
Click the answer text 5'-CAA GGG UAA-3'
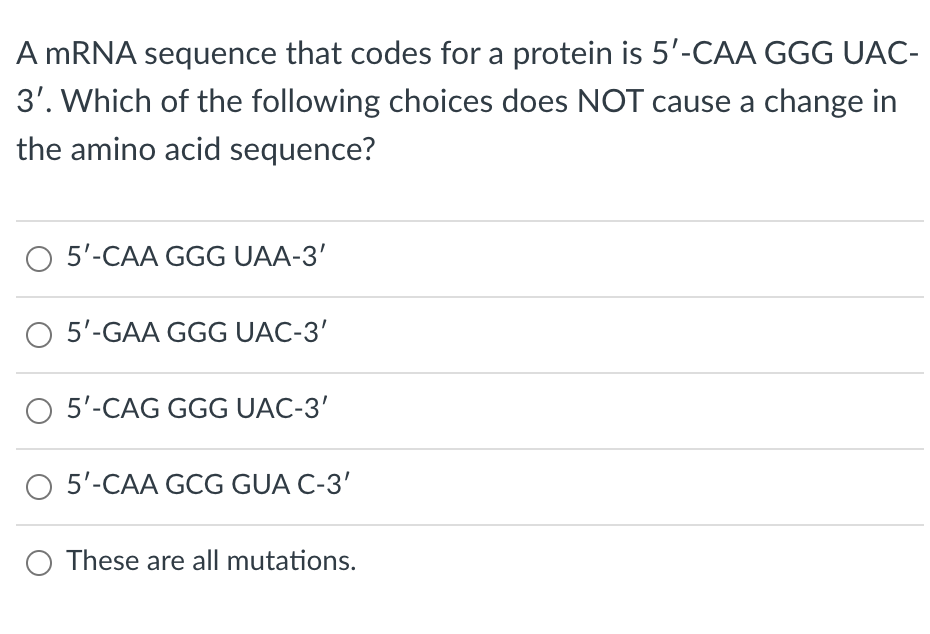pos(195,257)
